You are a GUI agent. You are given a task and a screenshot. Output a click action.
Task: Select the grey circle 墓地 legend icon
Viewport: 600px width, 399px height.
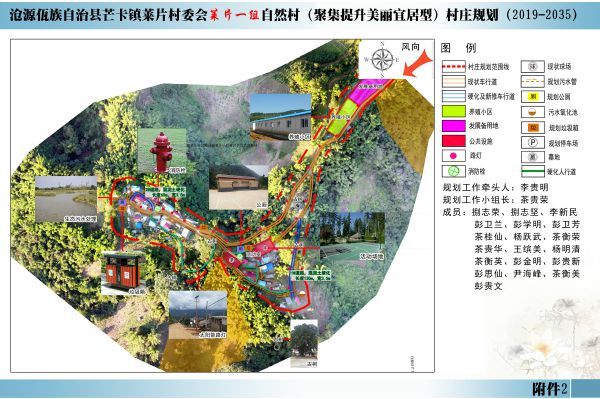coord(533,157)
